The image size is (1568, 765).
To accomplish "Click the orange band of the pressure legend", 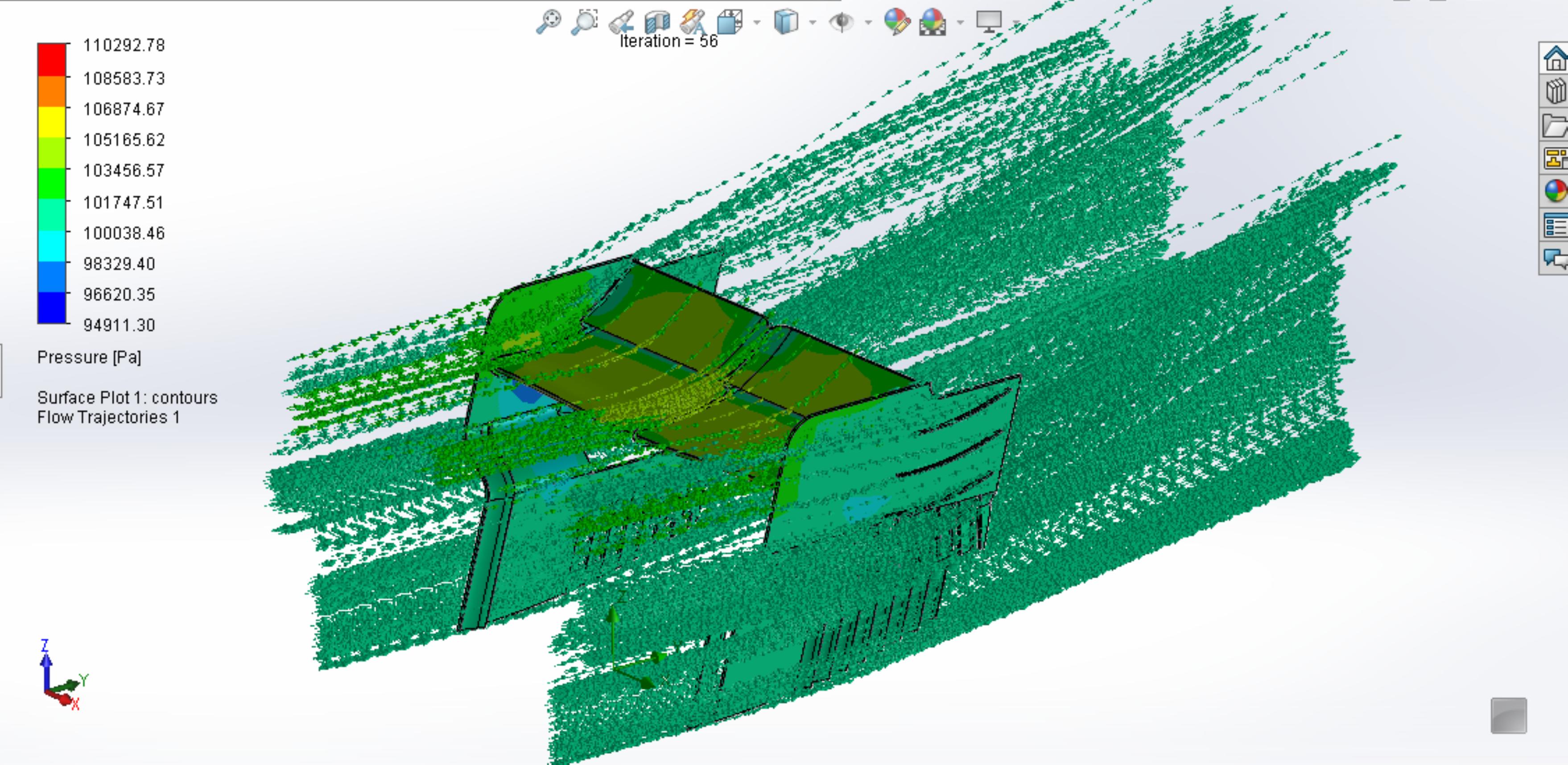I will point(52,91).
